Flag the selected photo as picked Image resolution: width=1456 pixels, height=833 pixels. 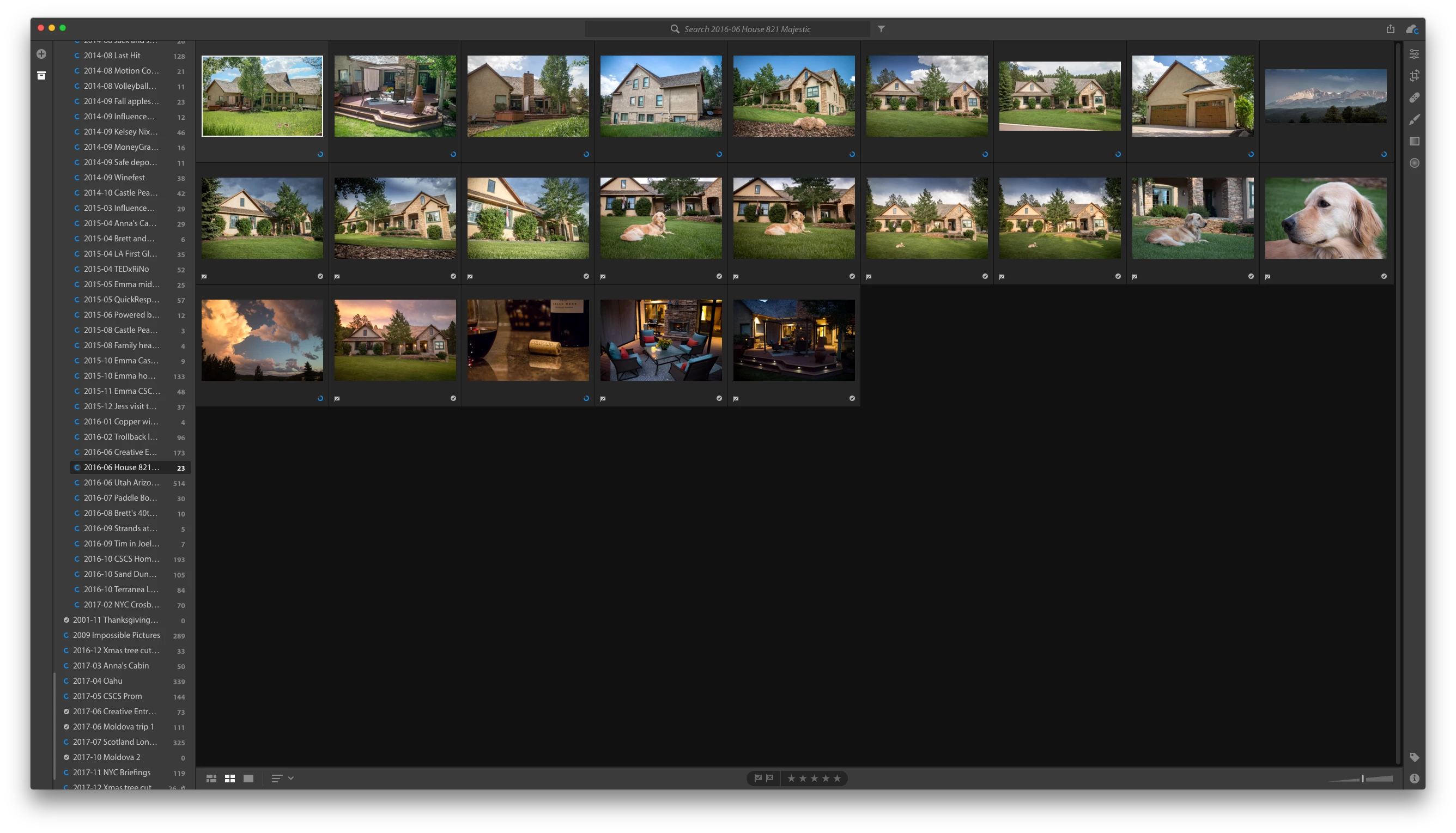tap(757, 778)
